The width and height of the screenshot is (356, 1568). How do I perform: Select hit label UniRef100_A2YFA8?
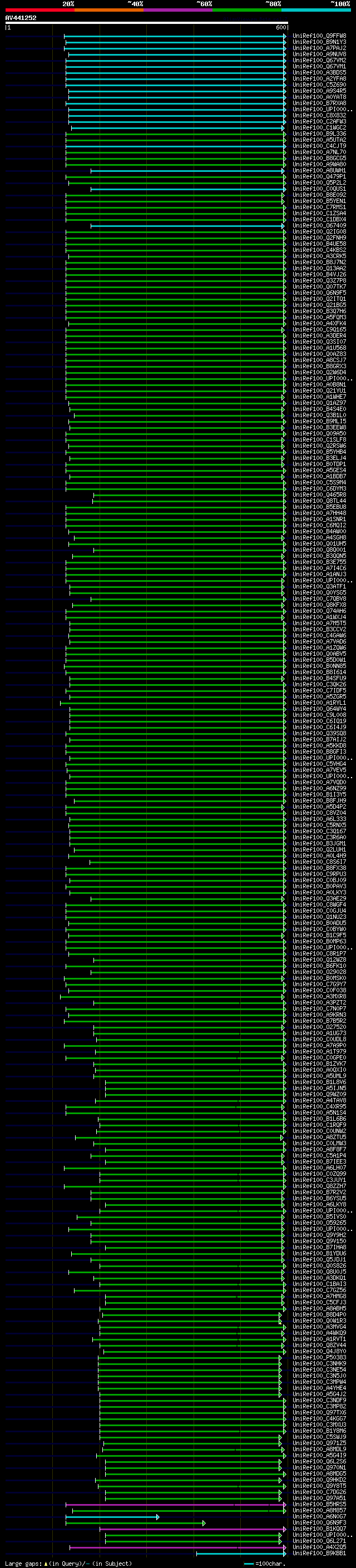(x=319, y=78)
